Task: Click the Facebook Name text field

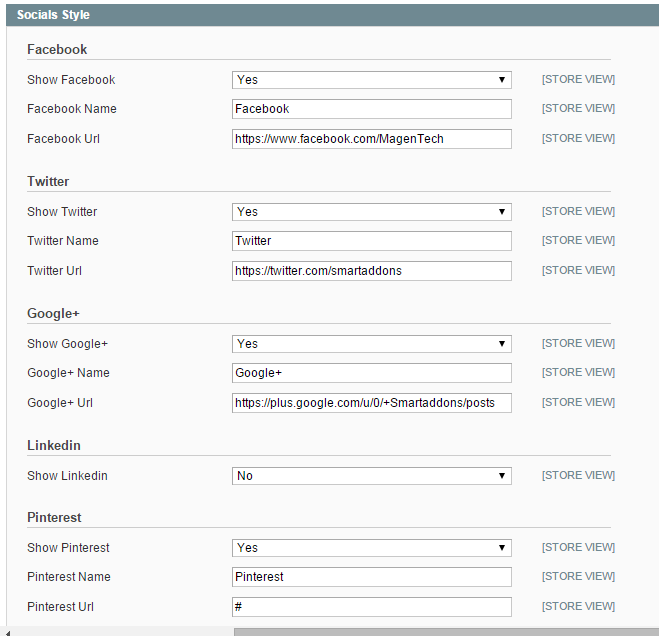Action: pos(372,109)
